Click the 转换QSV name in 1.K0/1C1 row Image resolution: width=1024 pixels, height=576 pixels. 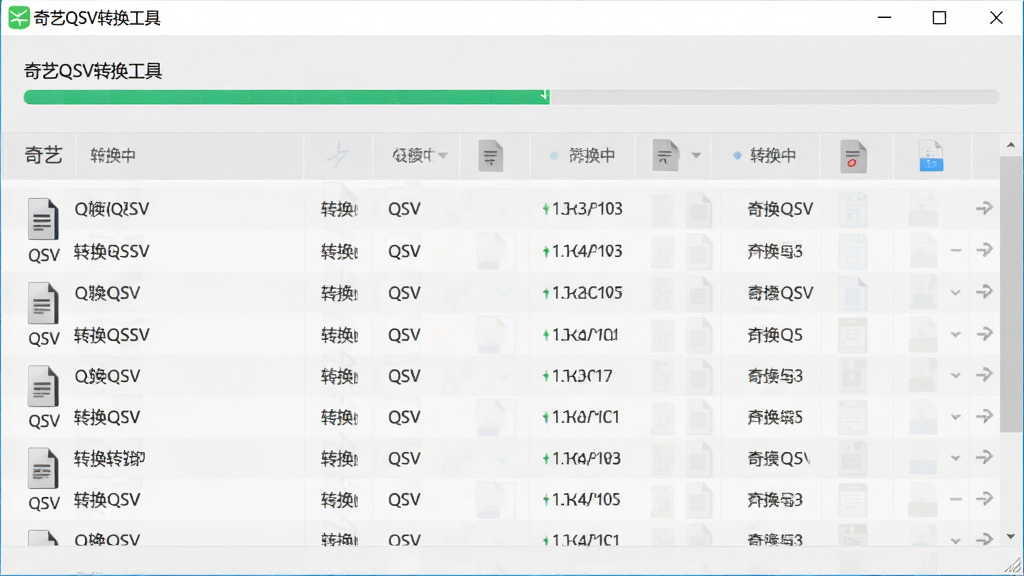click(x=106, y=417)
